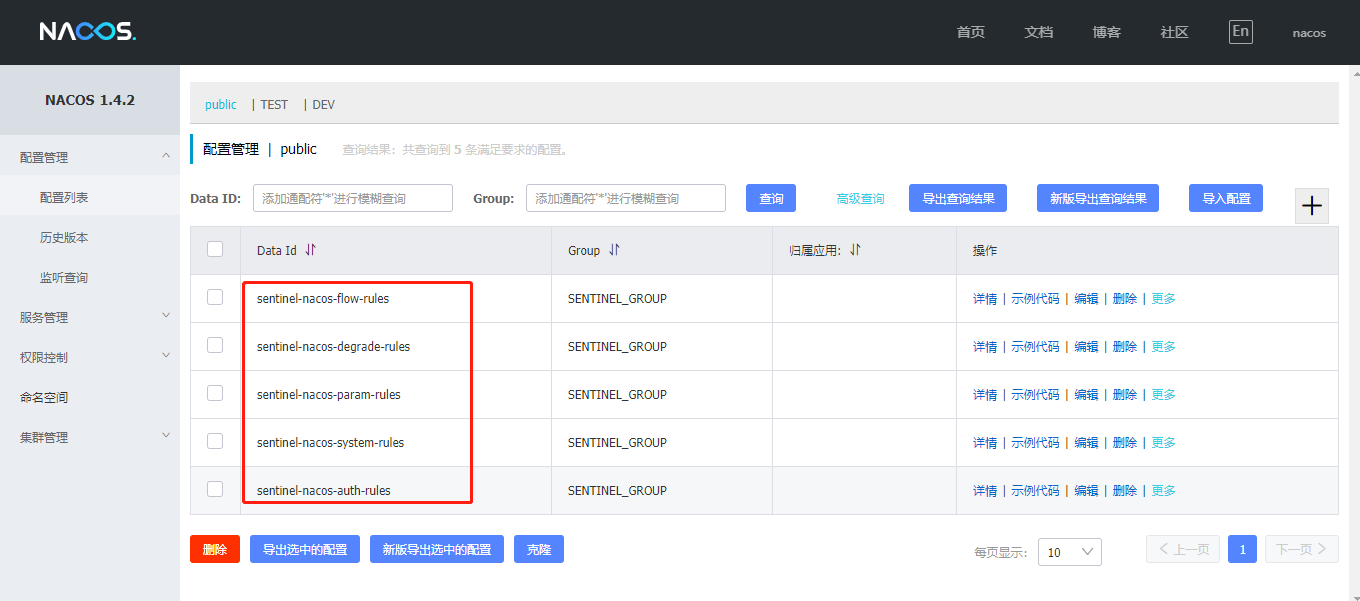
Task: Click the red 删除 button
Action: pyautogui.click(x=215, y=549)
